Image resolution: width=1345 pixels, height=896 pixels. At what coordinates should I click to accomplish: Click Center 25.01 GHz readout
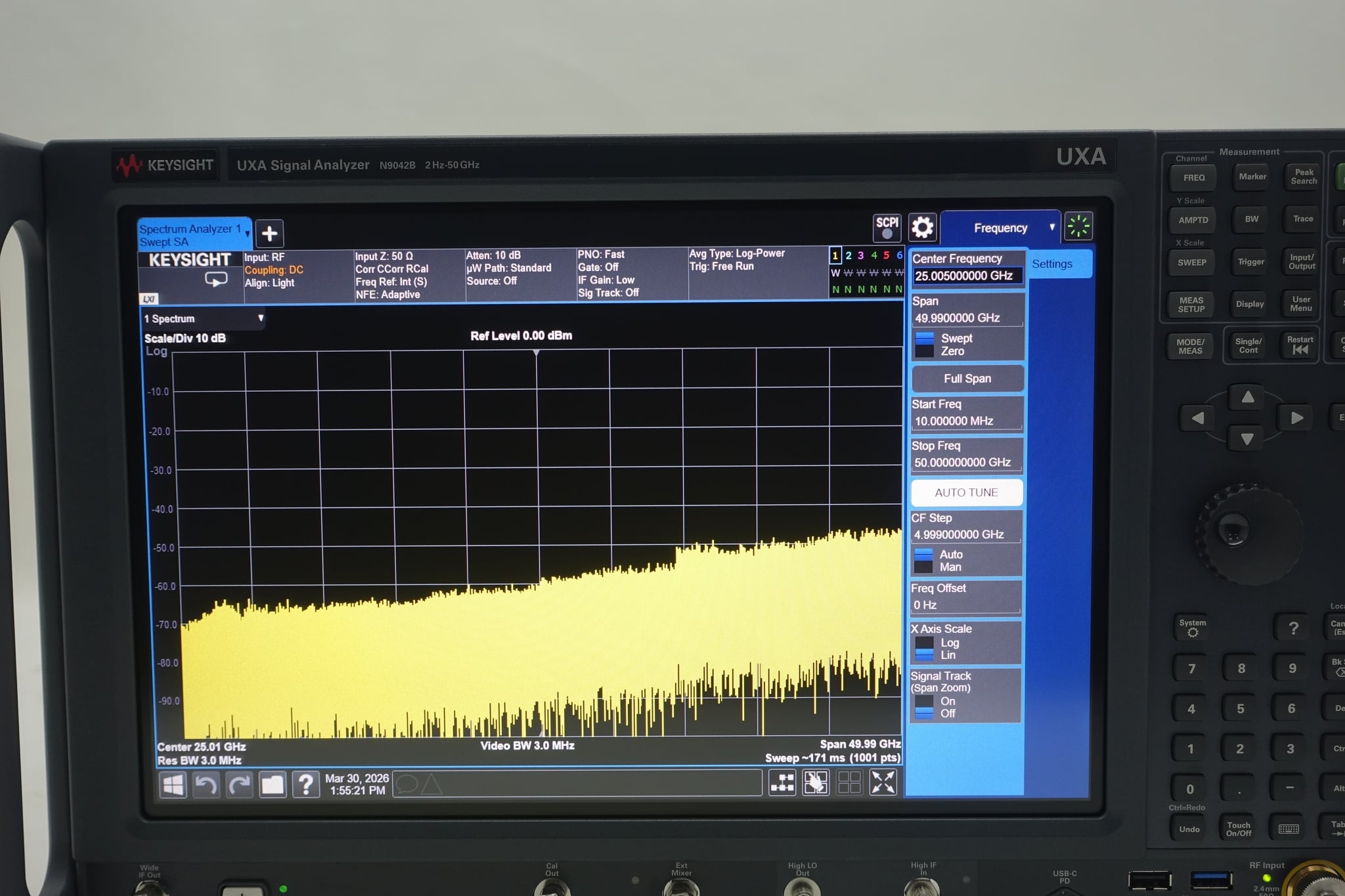pos(202,746)
